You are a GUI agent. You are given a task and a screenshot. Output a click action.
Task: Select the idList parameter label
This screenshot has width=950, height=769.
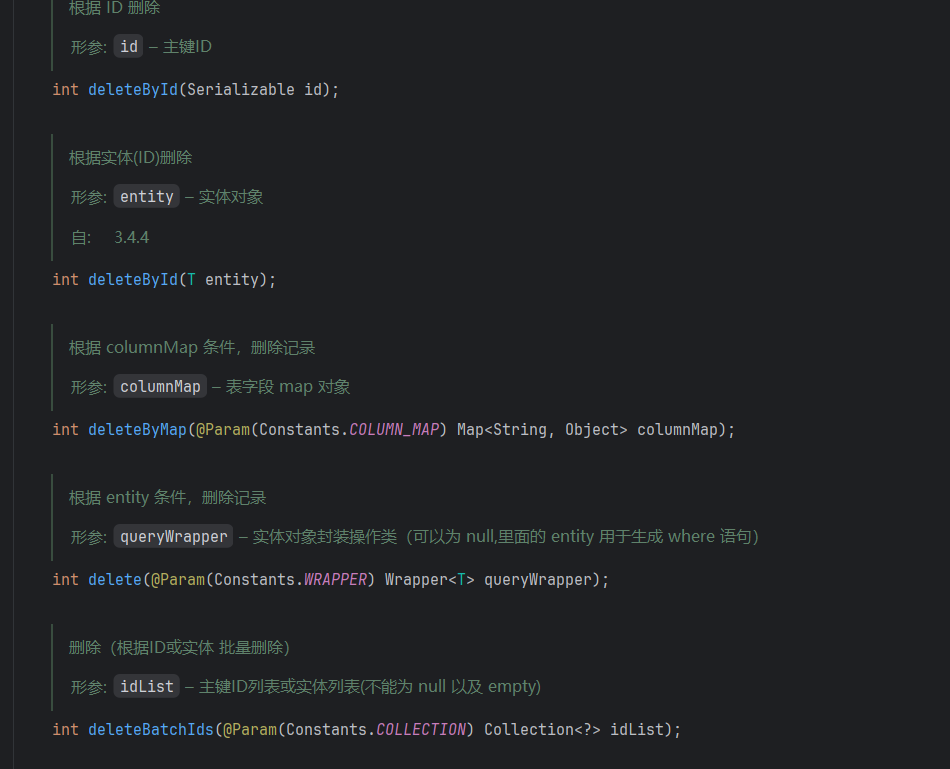(x=146, y=686)
